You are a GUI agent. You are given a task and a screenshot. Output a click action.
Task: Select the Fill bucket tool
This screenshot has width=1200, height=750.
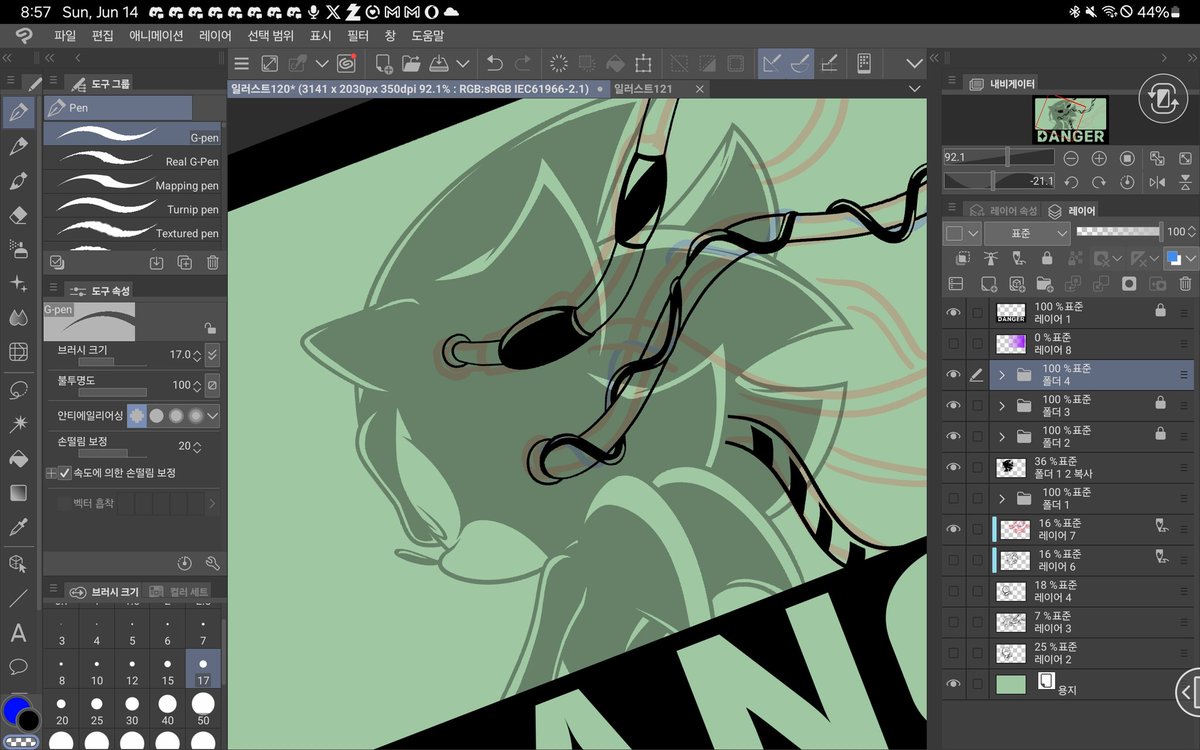click(18, 458)
